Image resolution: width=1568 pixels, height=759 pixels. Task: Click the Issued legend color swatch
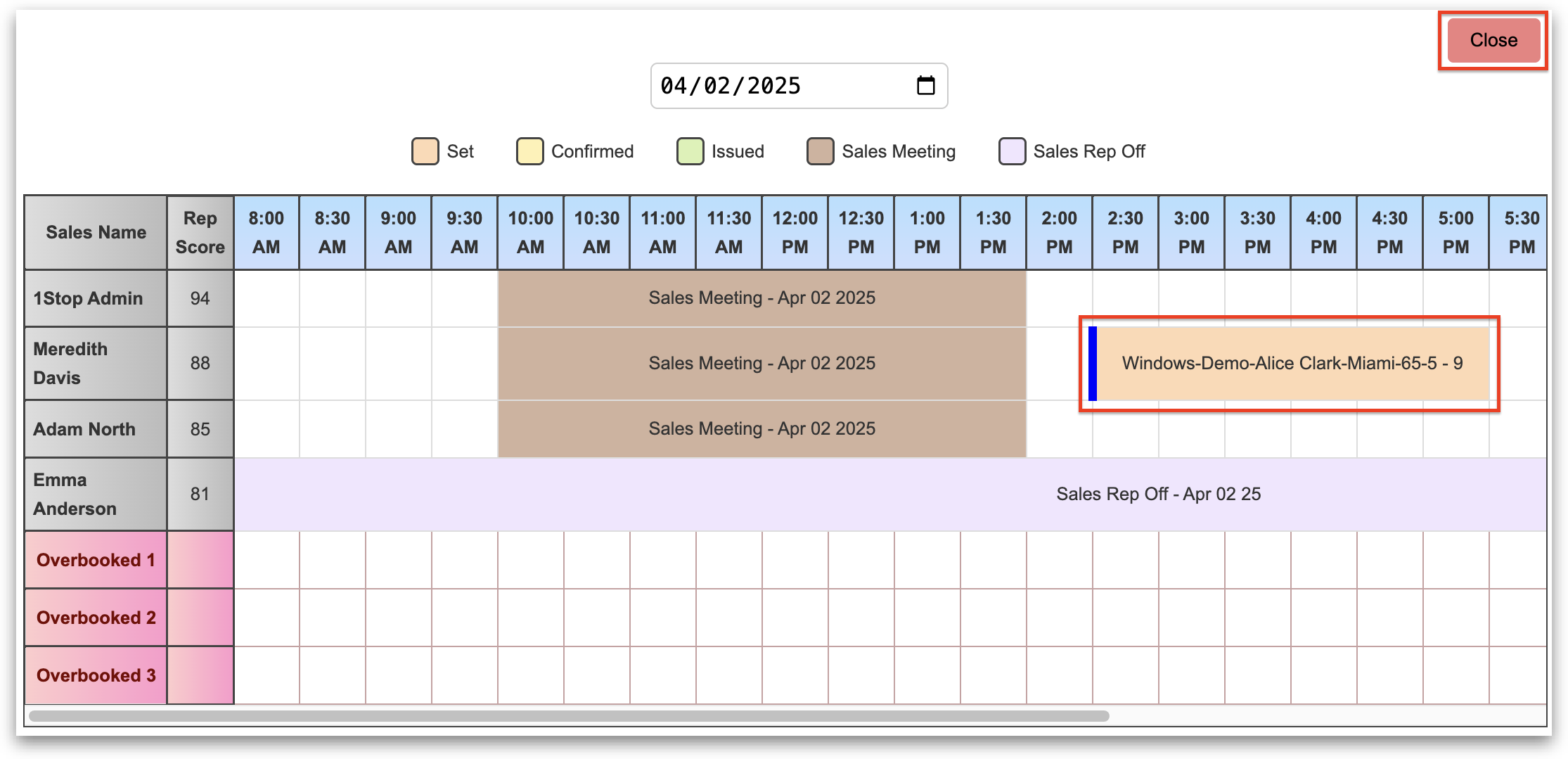[690, 151]
